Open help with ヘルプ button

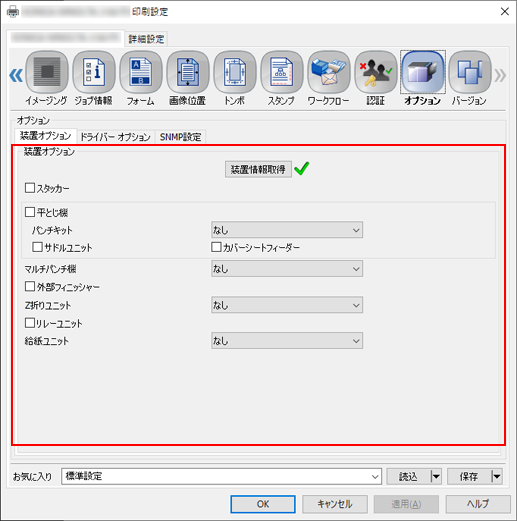coord(478,504)
